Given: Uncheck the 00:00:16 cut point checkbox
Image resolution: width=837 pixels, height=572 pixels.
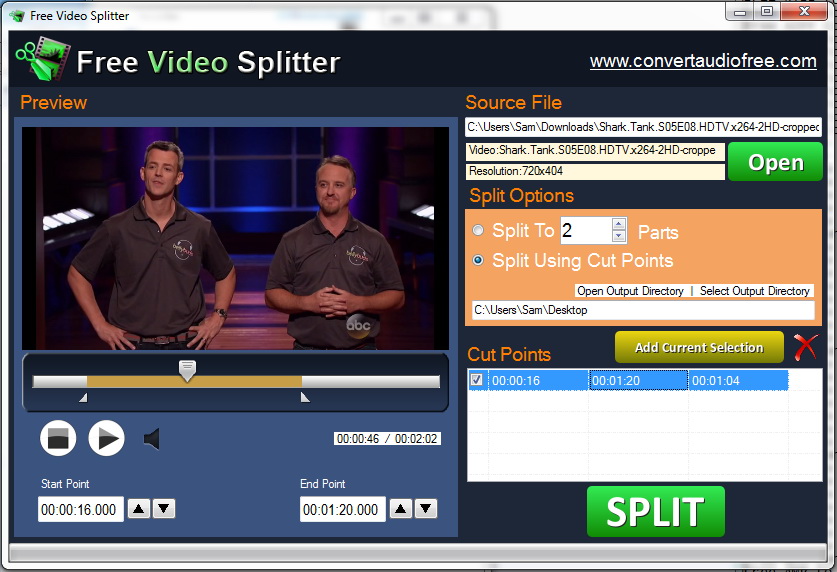Looking at the screenshot, I should (476, 379).
